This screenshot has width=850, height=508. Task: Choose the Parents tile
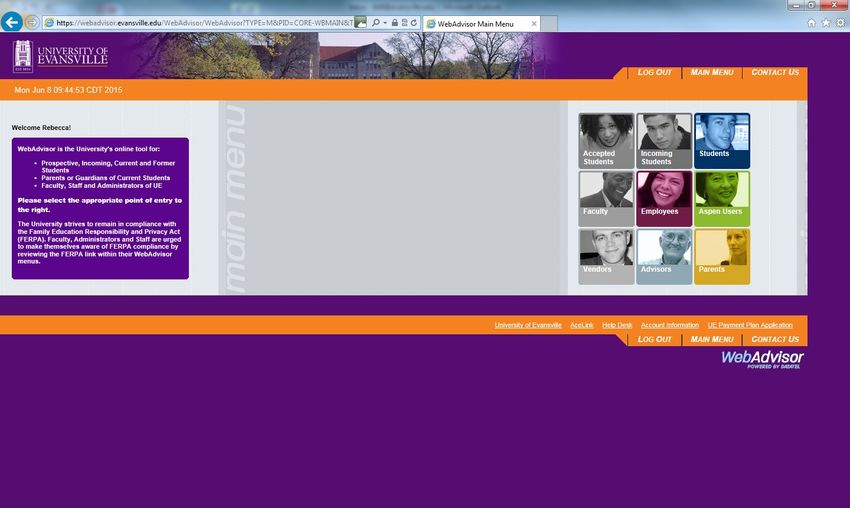tap(722, 256)
